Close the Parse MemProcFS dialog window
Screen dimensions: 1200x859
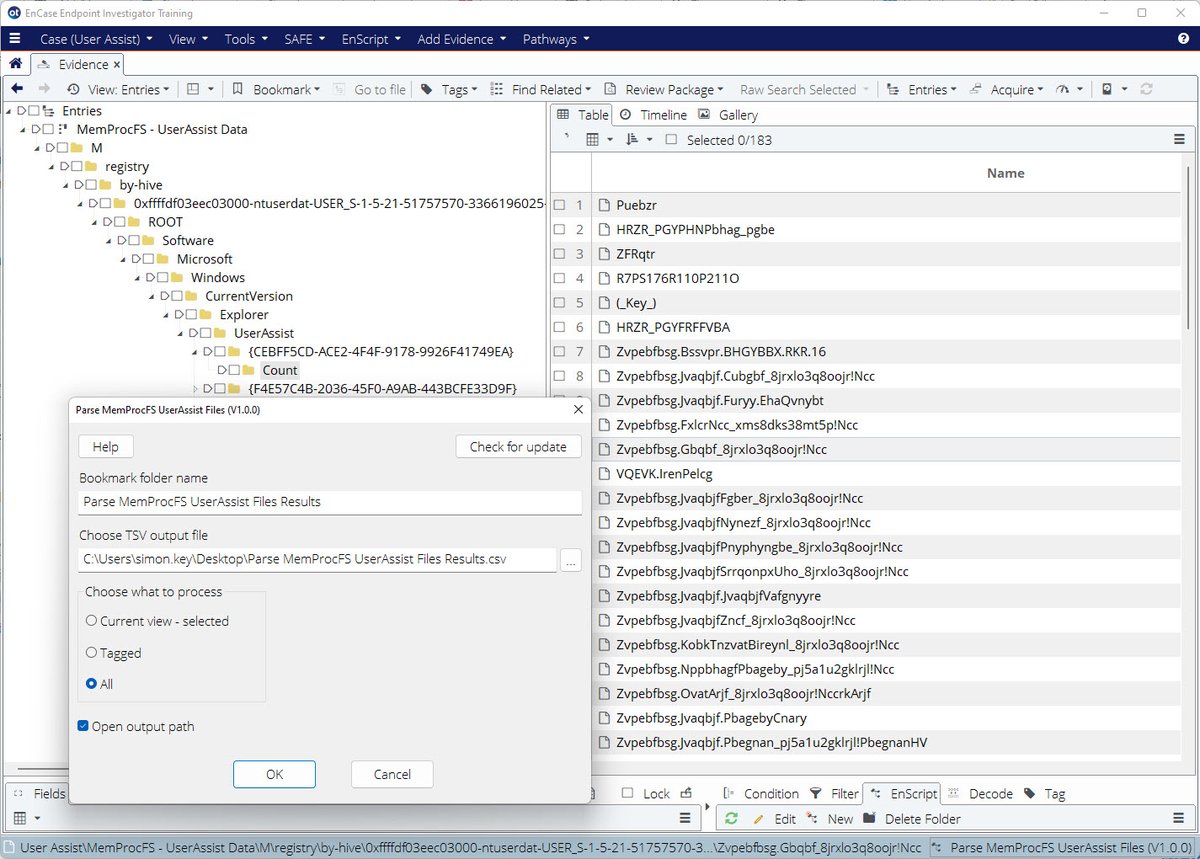pos(577,409)
